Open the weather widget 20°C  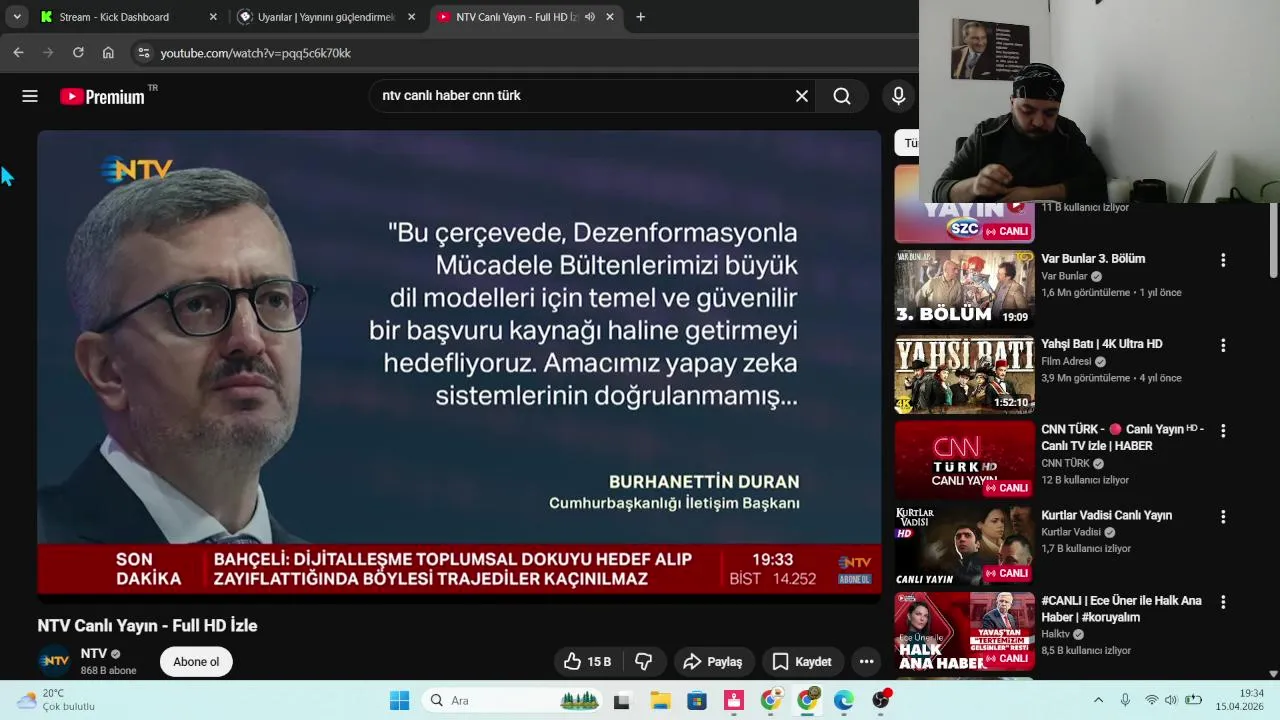point(56,700)
